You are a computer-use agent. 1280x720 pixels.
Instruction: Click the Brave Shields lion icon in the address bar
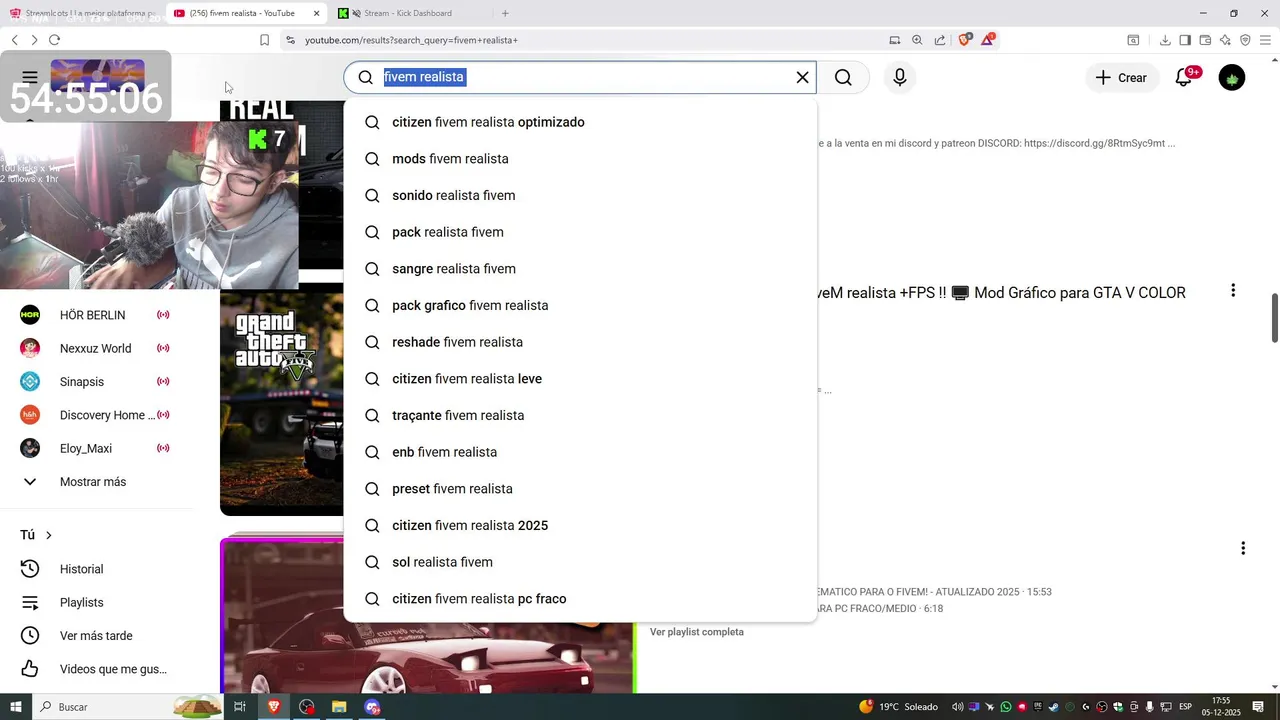click(964, 40)
